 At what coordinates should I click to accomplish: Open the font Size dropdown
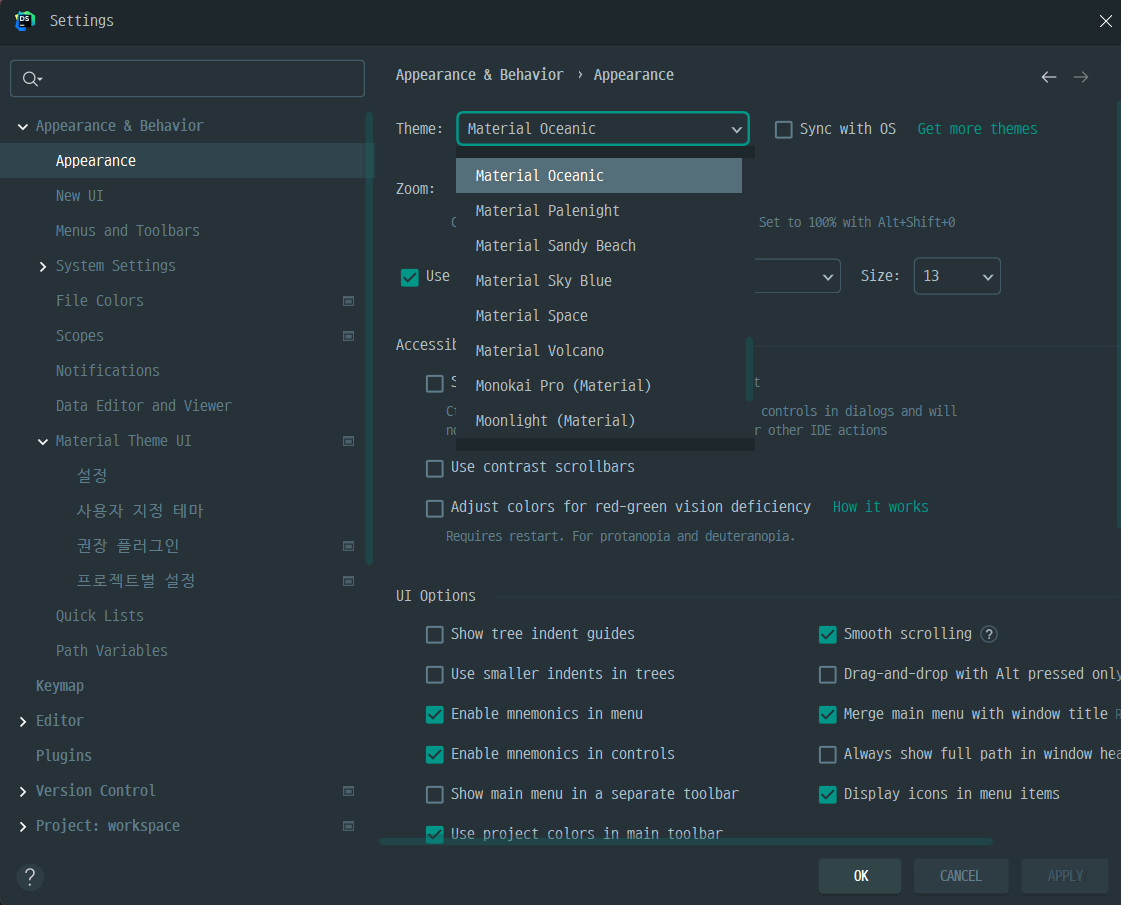click(957, 276)
